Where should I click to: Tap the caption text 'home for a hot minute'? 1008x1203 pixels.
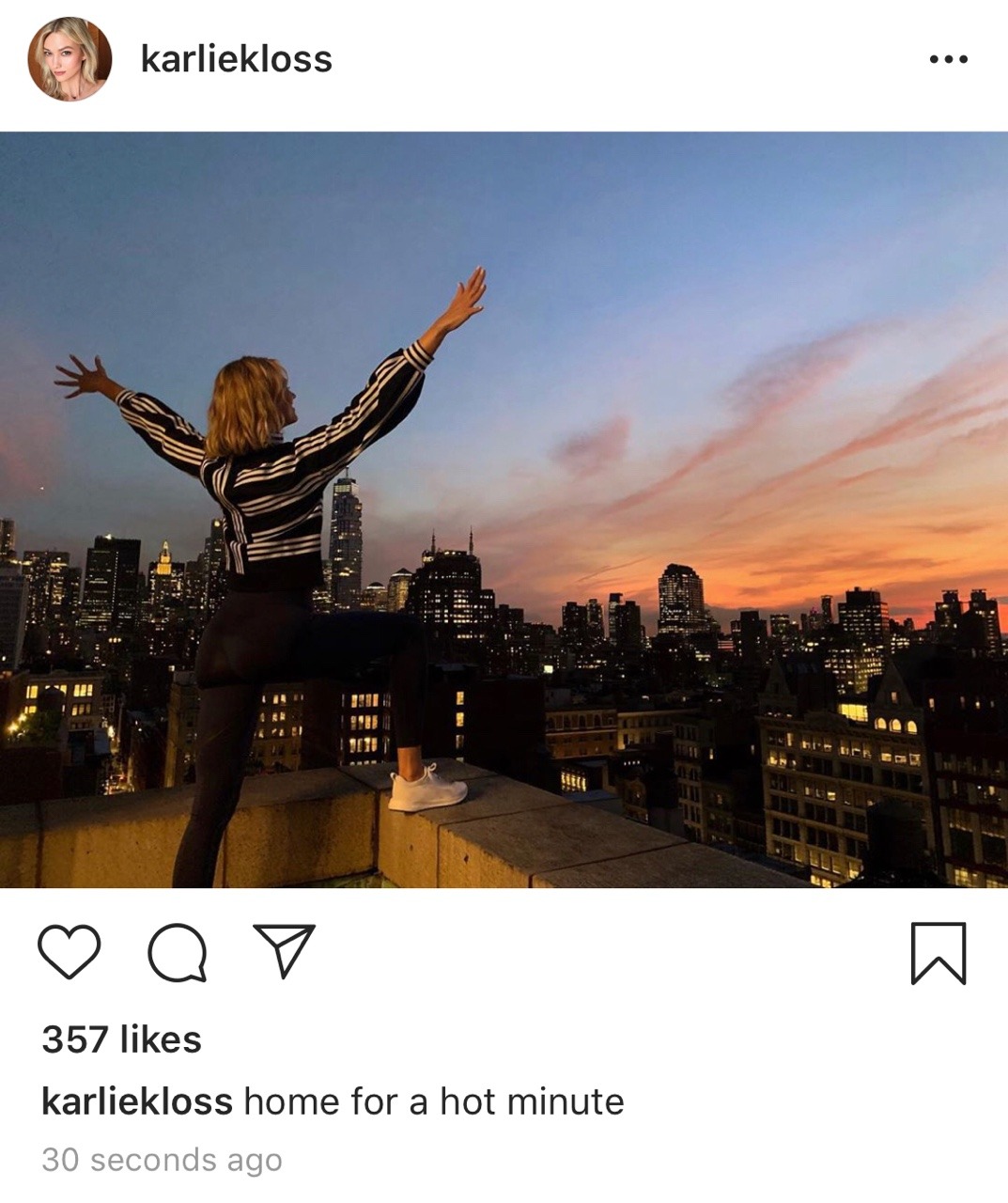433,1101
